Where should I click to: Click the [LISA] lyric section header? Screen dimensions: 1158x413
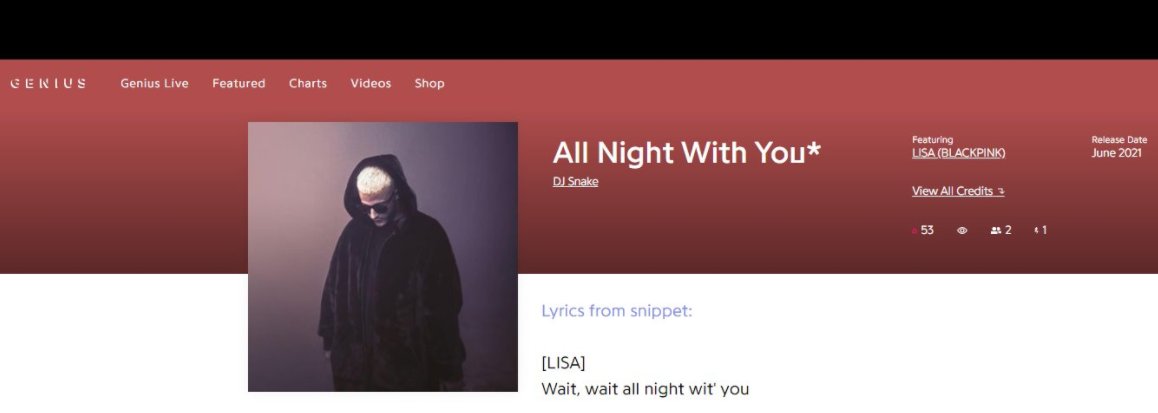pyautogui.click(x=563, y=363)
